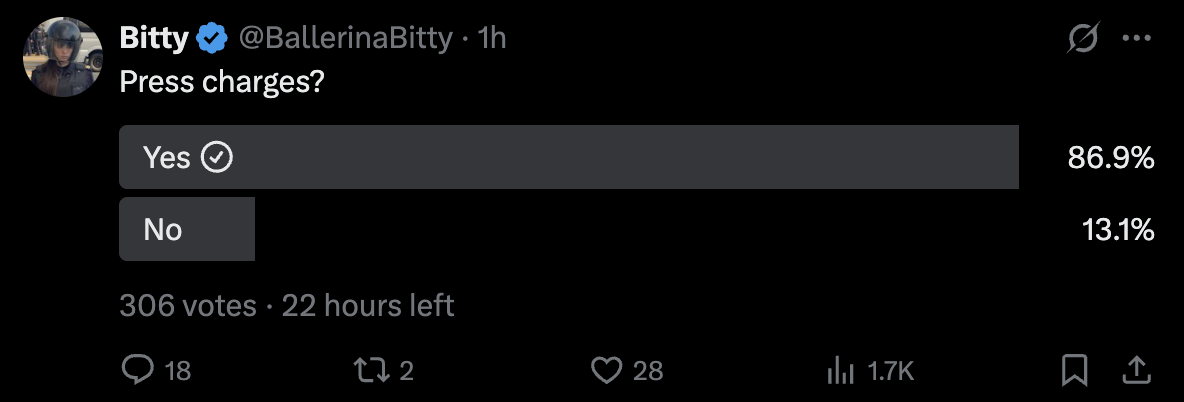Select the Yes poll option bar
The image size is (1184, 402).
[x=568, y=157]
